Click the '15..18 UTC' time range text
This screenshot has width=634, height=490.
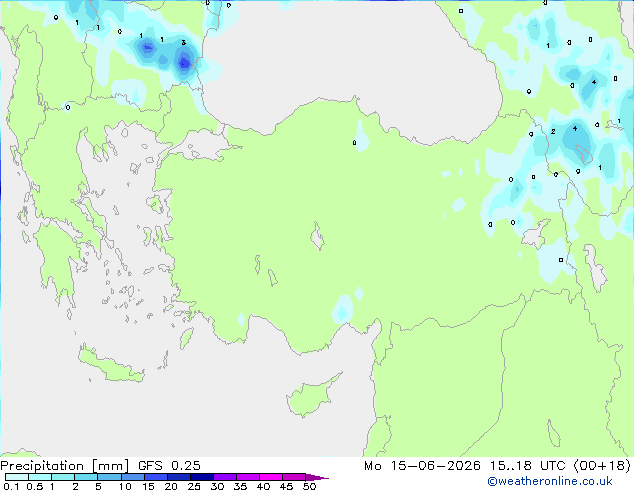[x=527, y=466]
